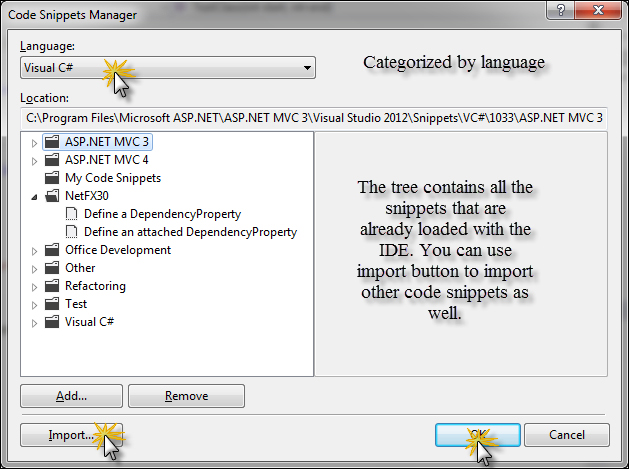This screenshot has height=469, width=629.
Task: Select the Visual C# tree item
Action: click(x=89, y=322)
